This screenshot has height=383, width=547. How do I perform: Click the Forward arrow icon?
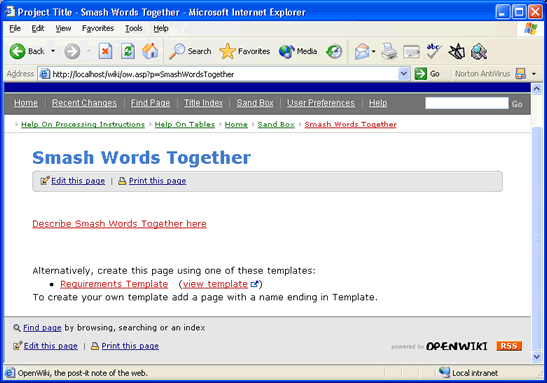72,51
